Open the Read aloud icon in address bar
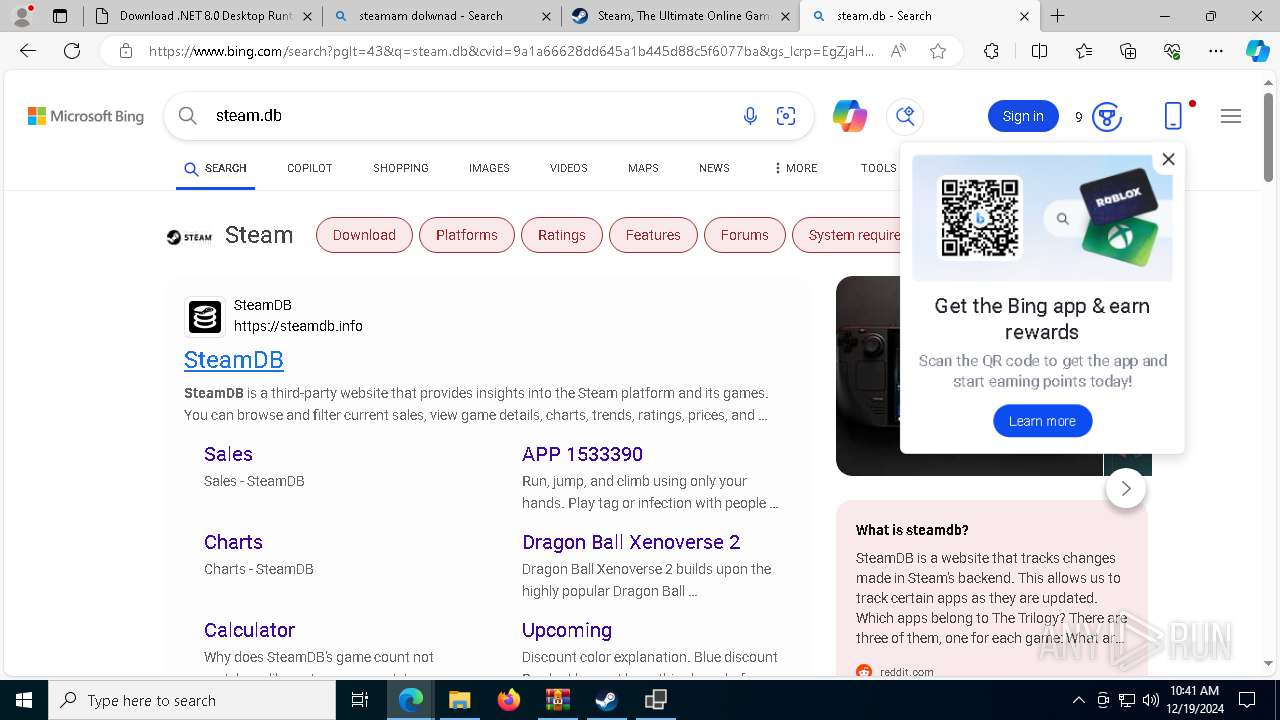This screenshot has height=720, width=1280. (898, 51)
